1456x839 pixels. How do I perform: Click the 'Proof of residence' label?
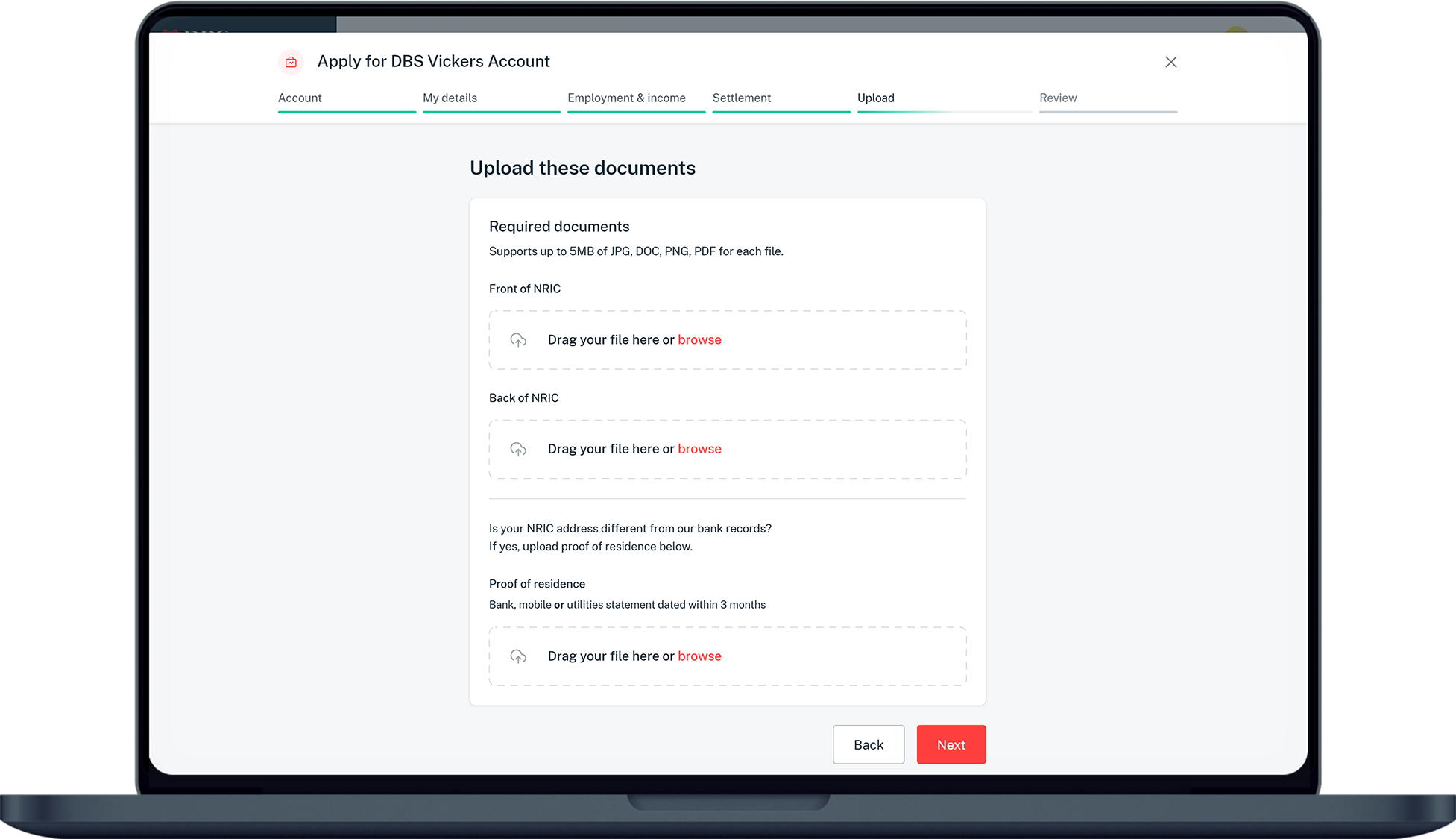[x=537, y=584]
